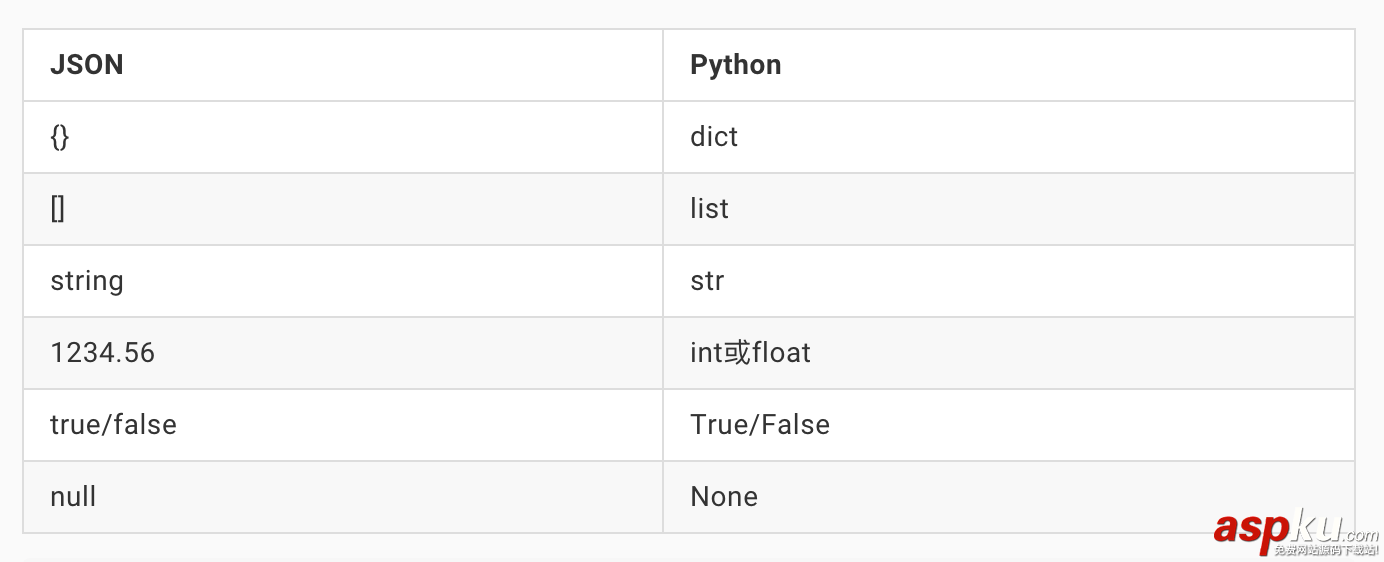Viewport: 1384px width, 562px height.
Task: Click the Python column header
Action: coord(735,65)
